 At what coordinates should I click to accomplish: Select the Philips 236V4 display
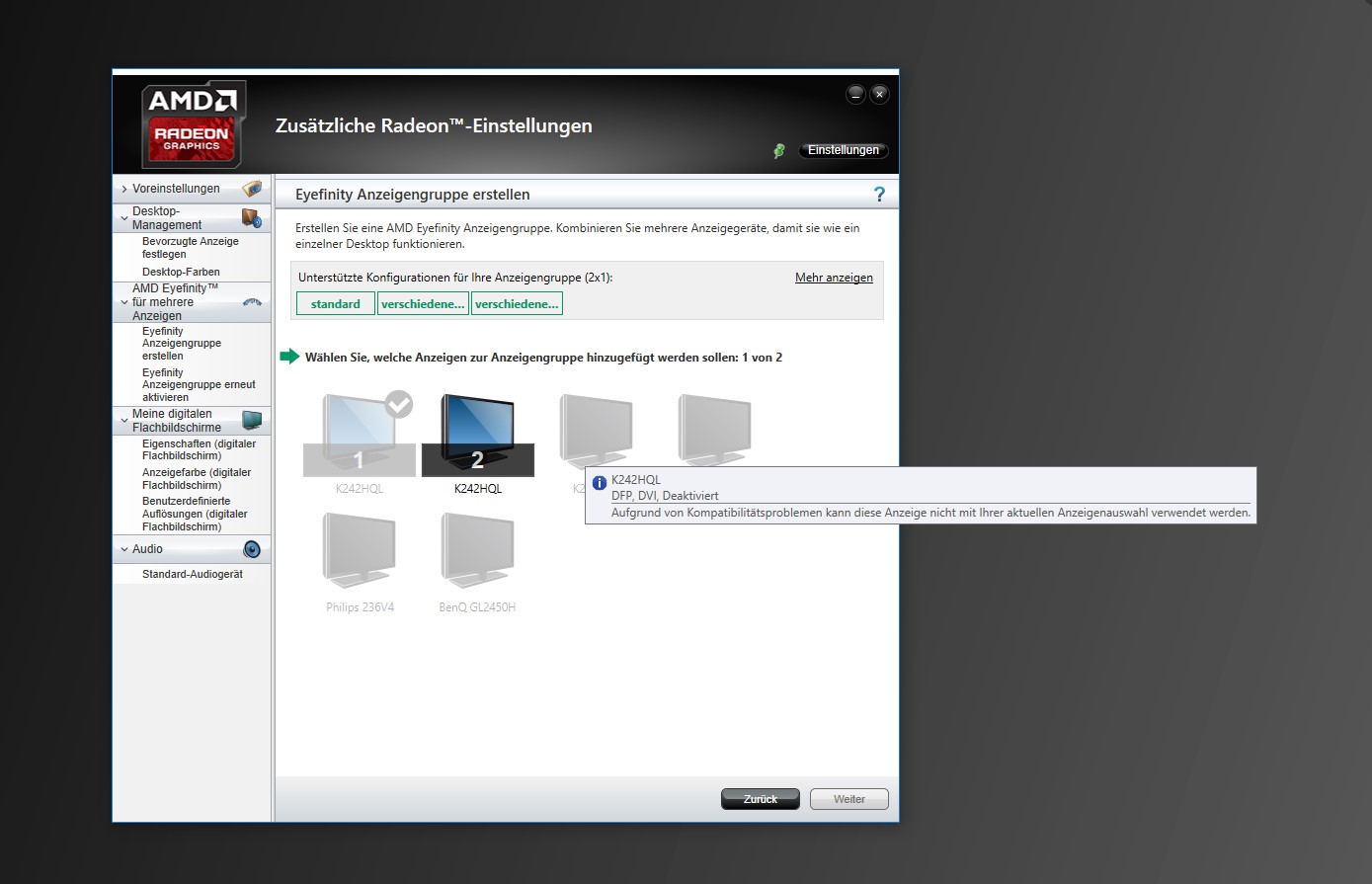pyautogui.click(x=360, y=551)
